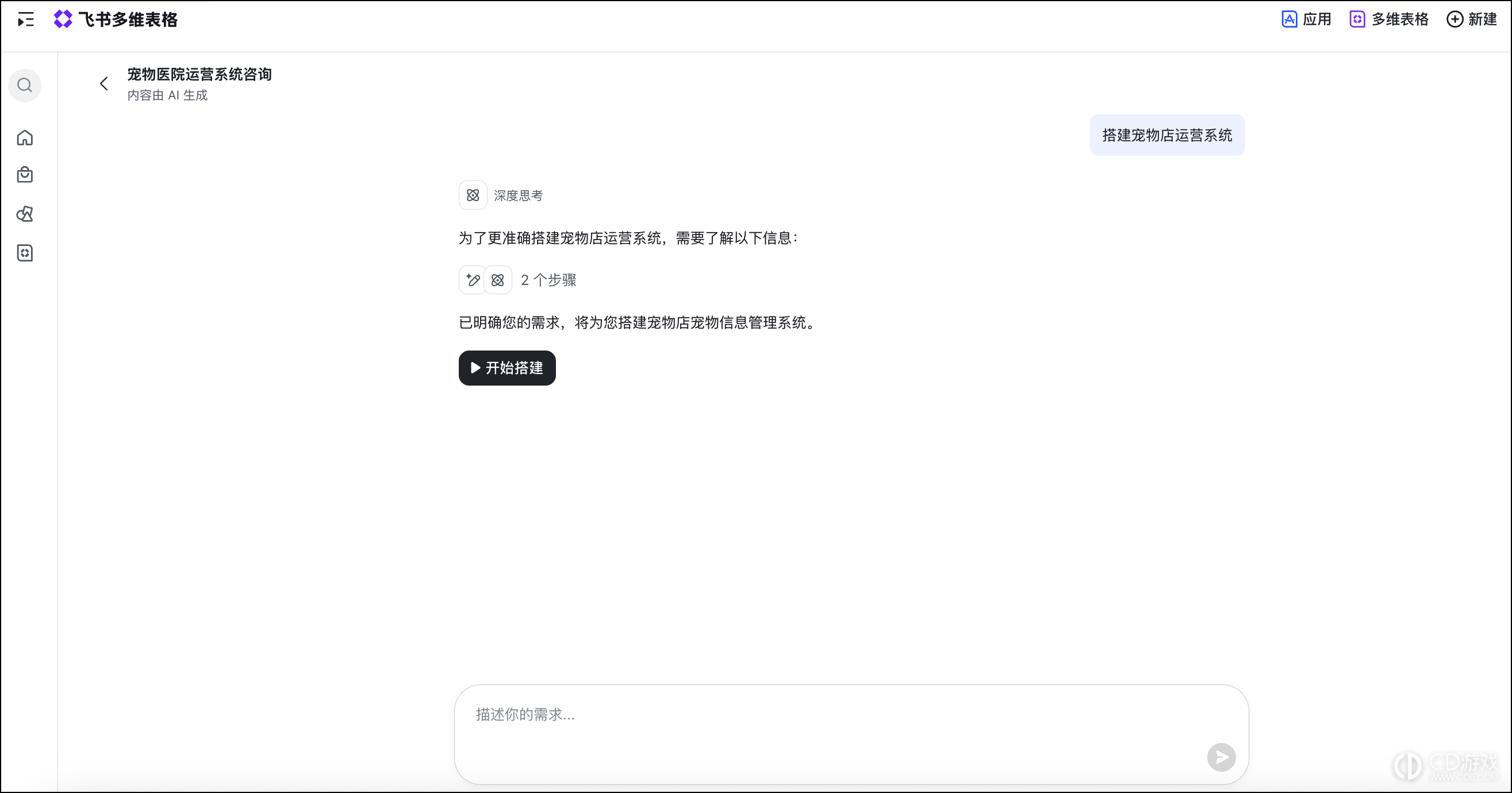Click the line starting 为了更准确搭建

pos(628,238)
